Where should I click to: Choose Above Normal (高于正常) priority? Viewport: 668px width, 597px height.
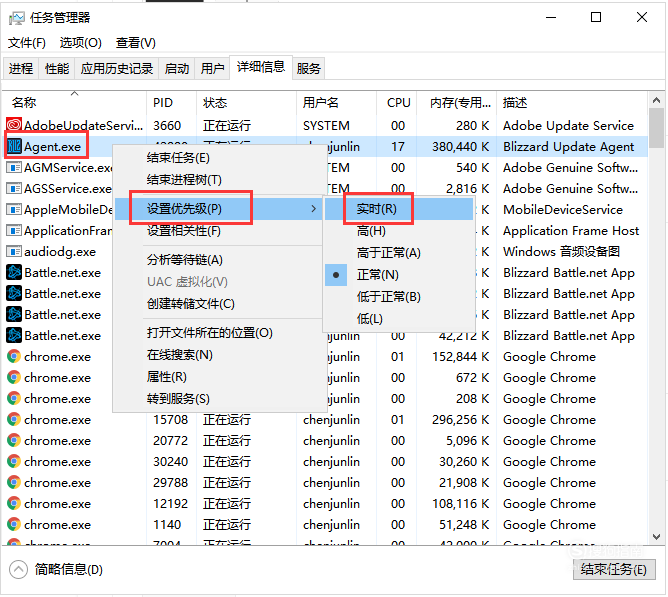(399, 253)
